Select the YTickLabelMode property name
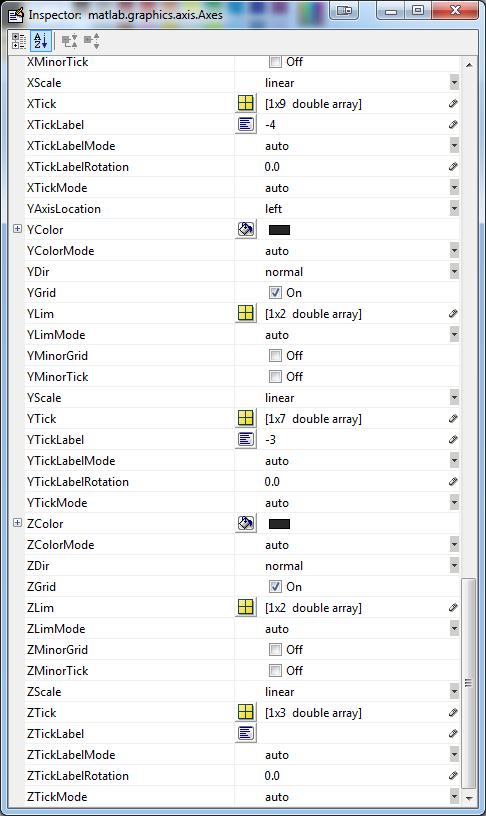 point(71,461)
